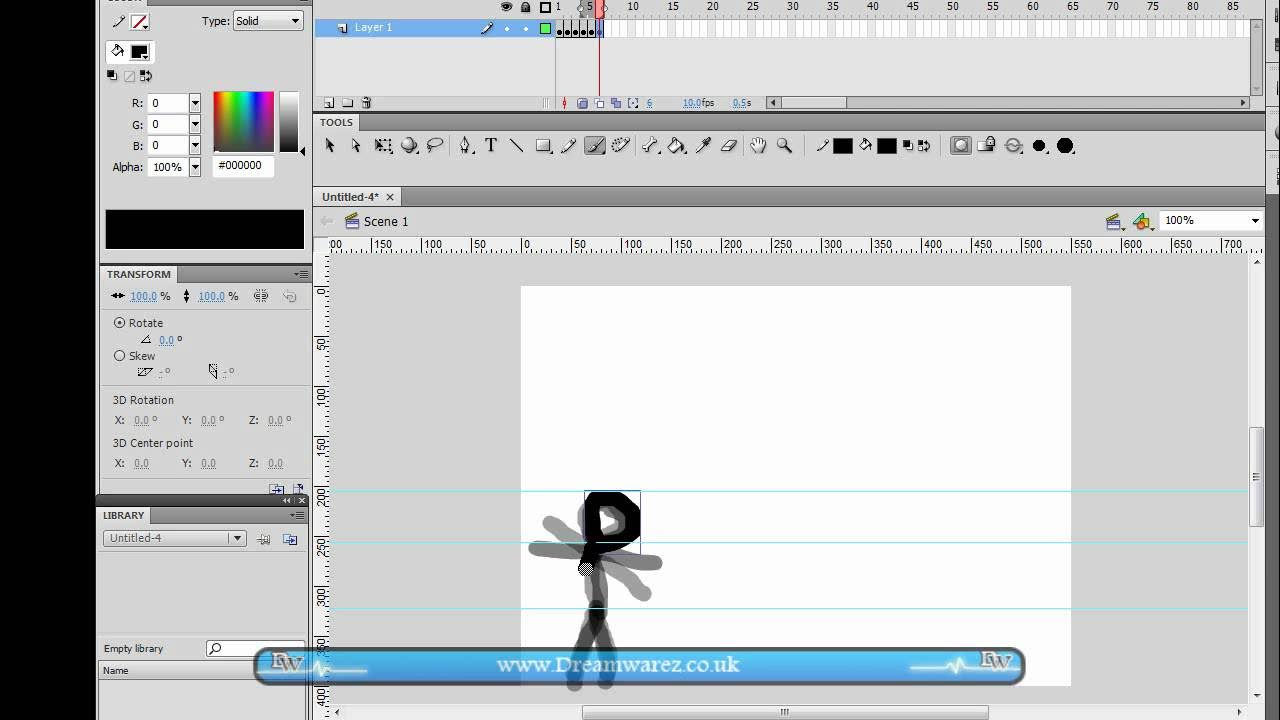This screenshot has height=720, width=1280.
Task: Toggle Object Drawing mode button
Action: [x=960, y=146]
